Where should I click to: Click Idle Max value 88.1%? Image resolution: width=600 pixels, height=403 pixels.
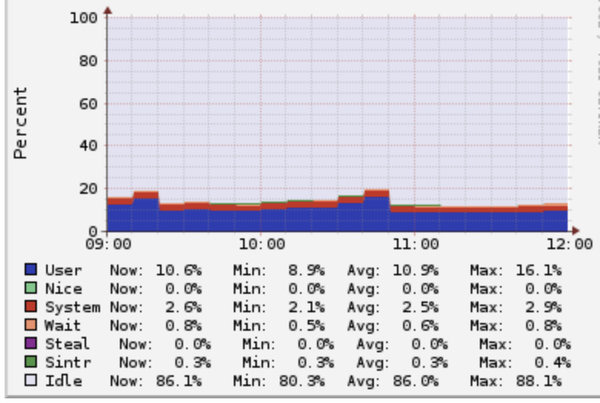pyautogui.click(x=539, y=381)
